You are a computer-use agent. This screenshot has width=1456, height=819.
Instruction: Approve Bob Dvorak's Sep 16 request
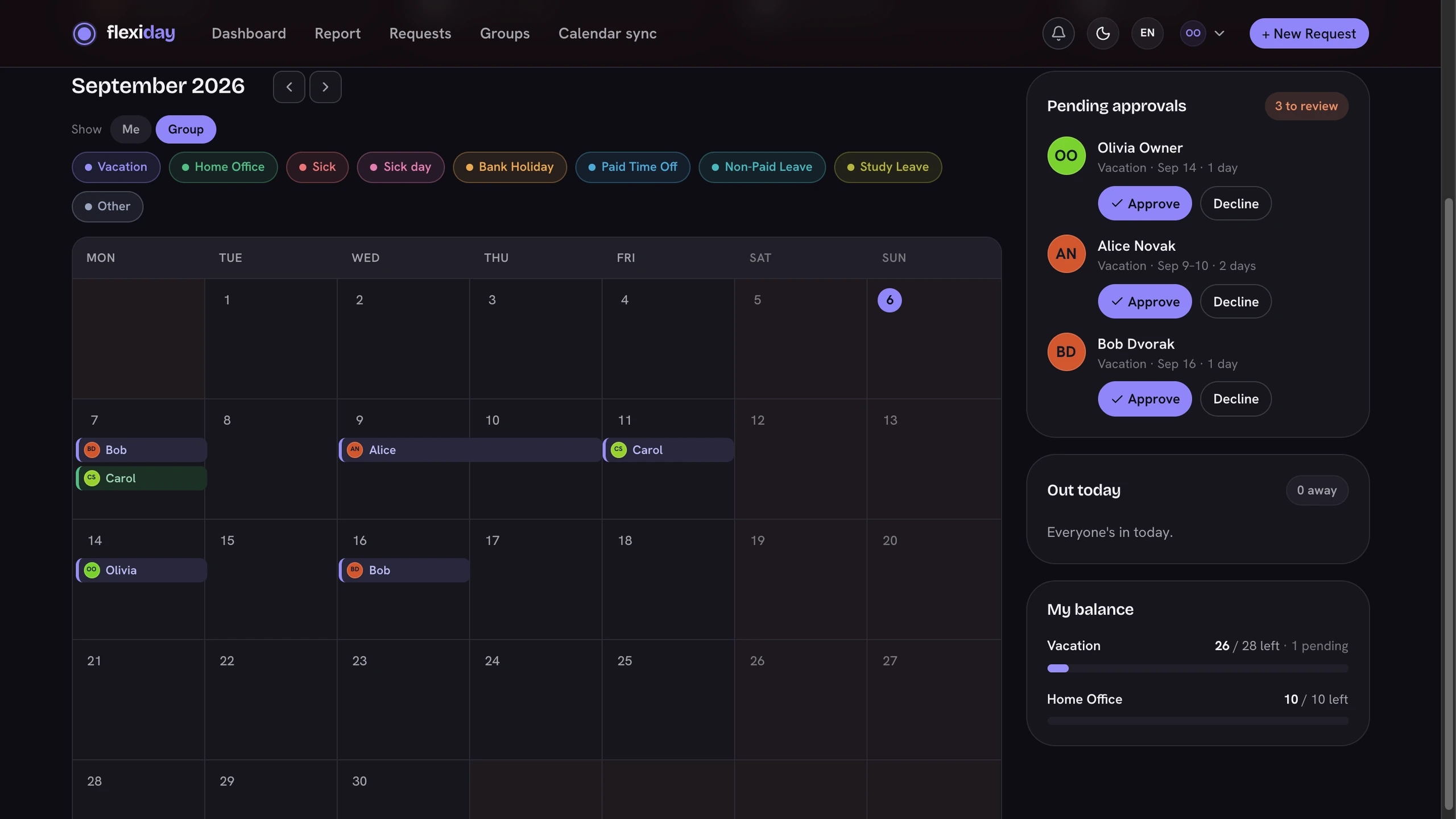1144,399
